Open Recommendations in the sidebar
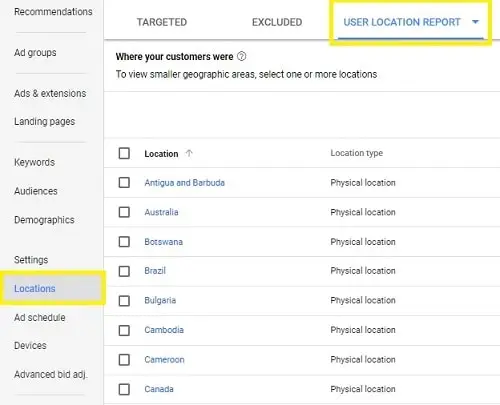Image resolution: width=500 pixels, height=405 pixels. [x=53, y=12]
